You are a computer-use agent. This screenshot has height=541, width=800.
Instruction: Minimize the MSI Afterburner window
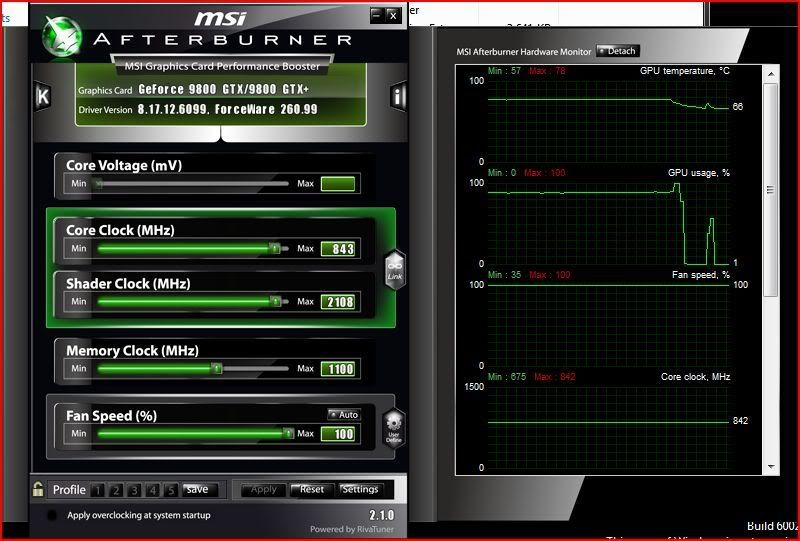pyautogui.click(x=377, y=15)
